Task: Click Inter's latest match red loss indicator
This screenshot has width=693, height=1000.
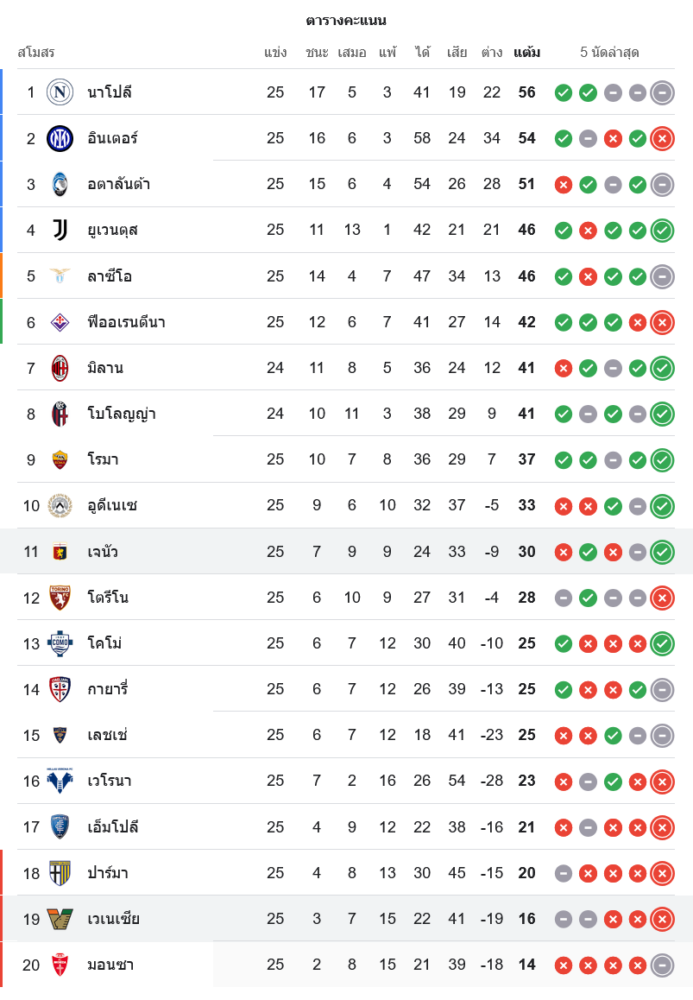Action: click(662, 139)
